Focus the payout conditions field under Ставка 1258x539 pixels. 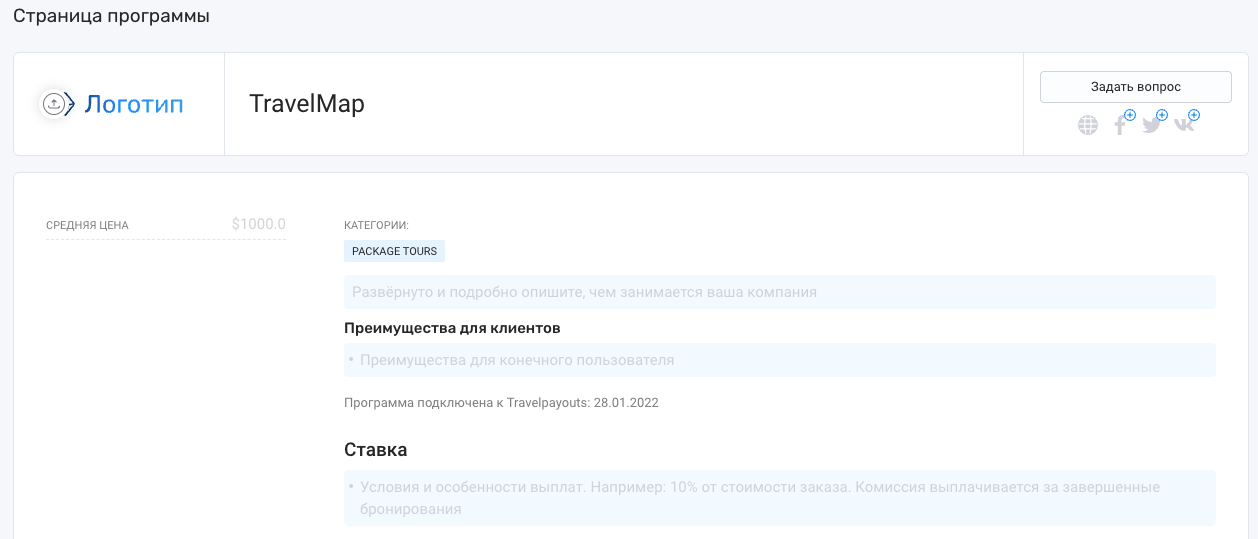[x=780, y=498]
